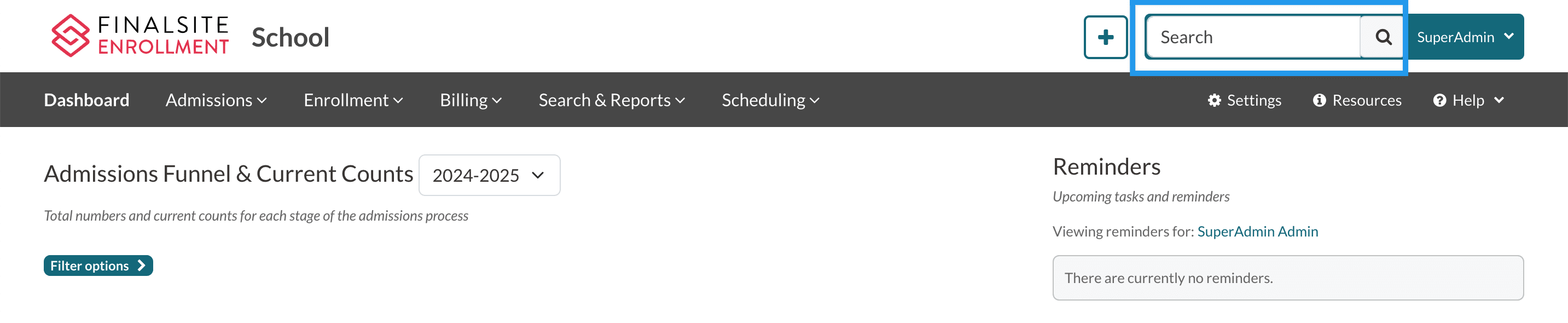Click the SuperAdmin Admin link

[x=1257, y=232]
